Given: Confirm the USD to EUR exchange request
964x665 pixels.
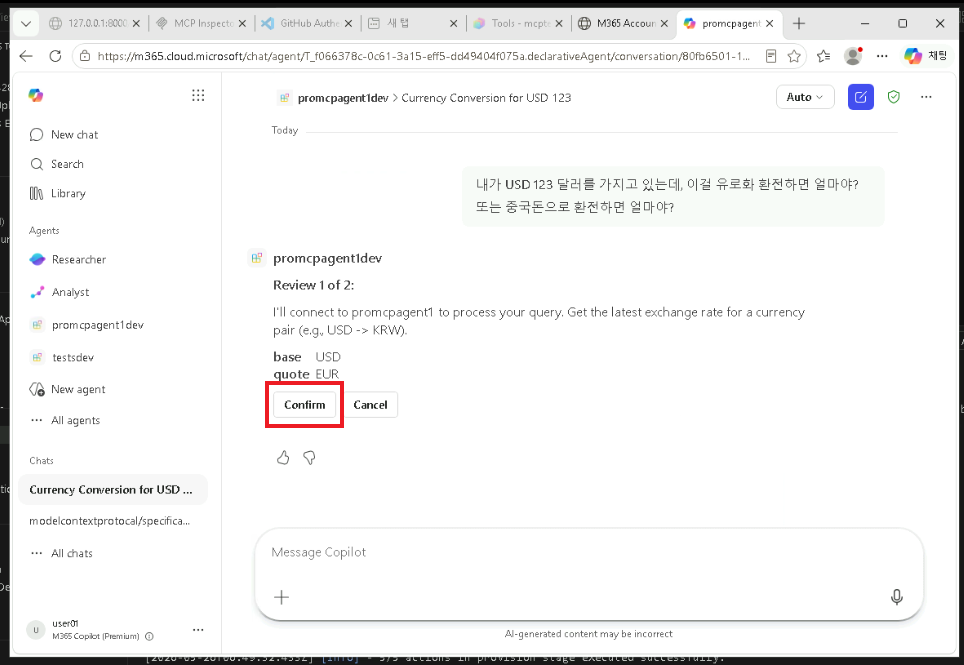Looking at the screenshot, I should click(304, 404).
